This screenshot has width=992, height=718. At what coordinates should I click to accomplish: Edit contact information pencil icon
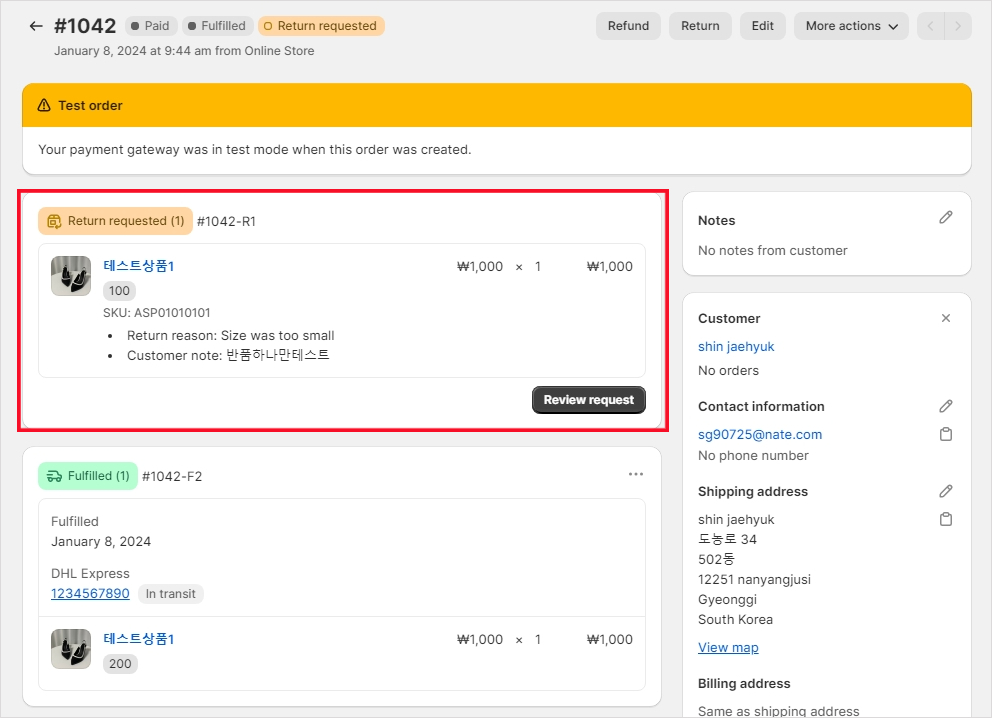946,406
